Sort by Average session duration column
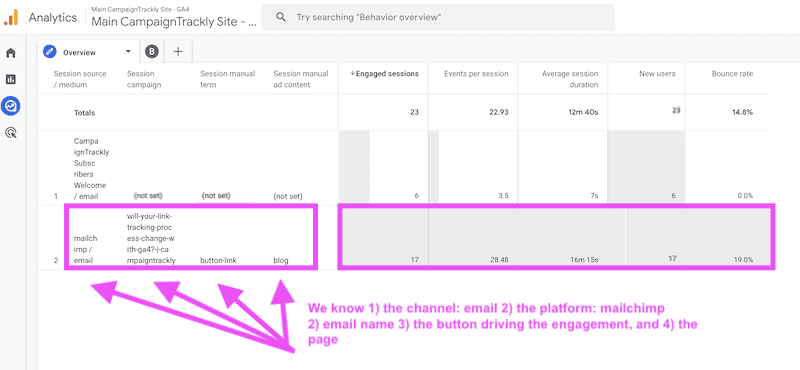The height and width of the screenshot is (370, 800). click(x=570, y=79)
